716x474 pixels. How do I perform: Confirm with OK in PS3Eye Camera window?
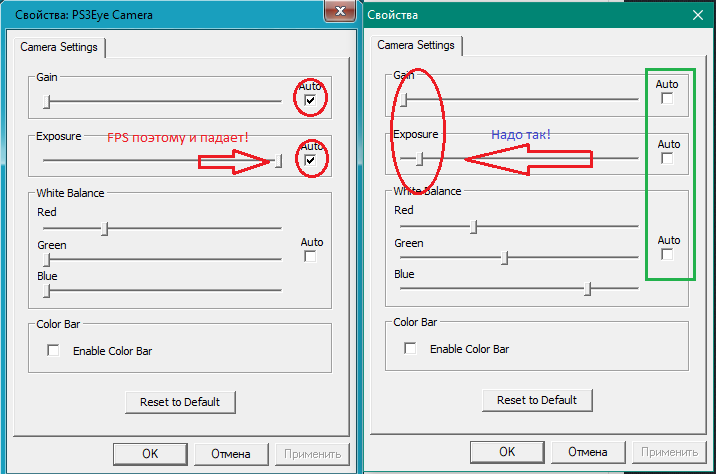coord(150,454)
